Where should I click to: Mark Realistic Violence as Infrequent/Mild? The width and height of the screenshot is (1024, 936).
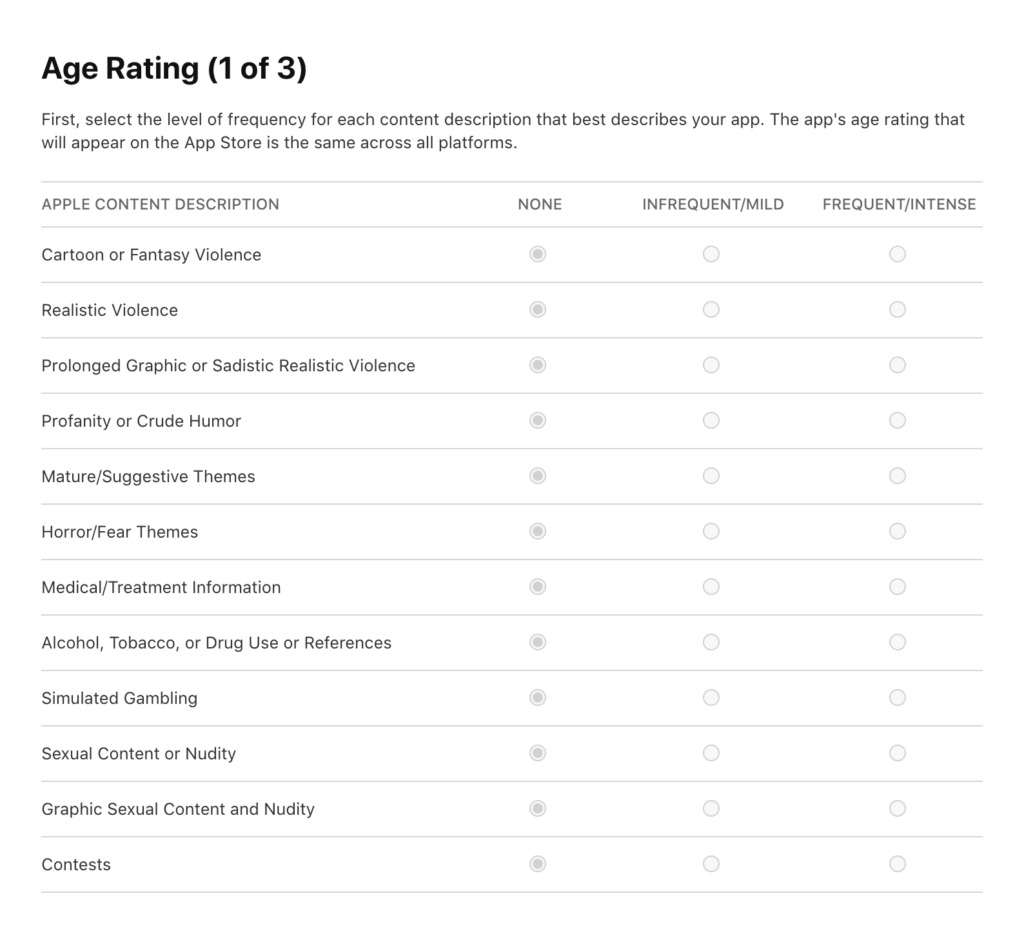coord(711,310)
